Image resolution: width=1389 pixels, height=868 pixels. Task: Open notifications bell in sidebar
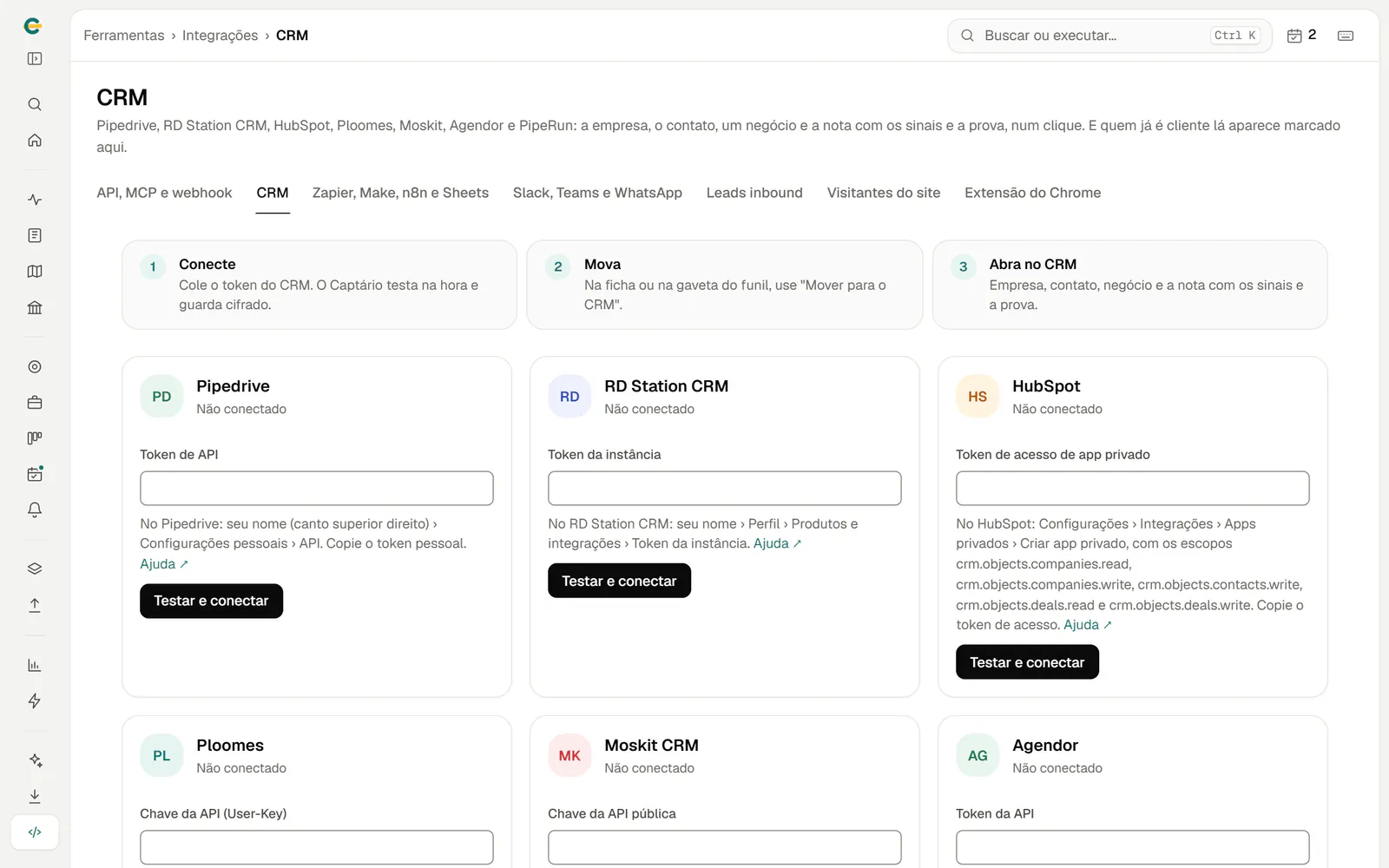point(35,510)
